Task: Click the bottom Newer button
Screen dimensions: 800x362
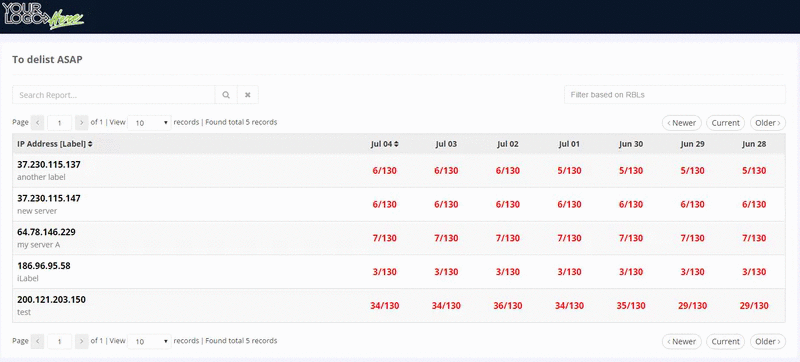Action: click(682, 341)
